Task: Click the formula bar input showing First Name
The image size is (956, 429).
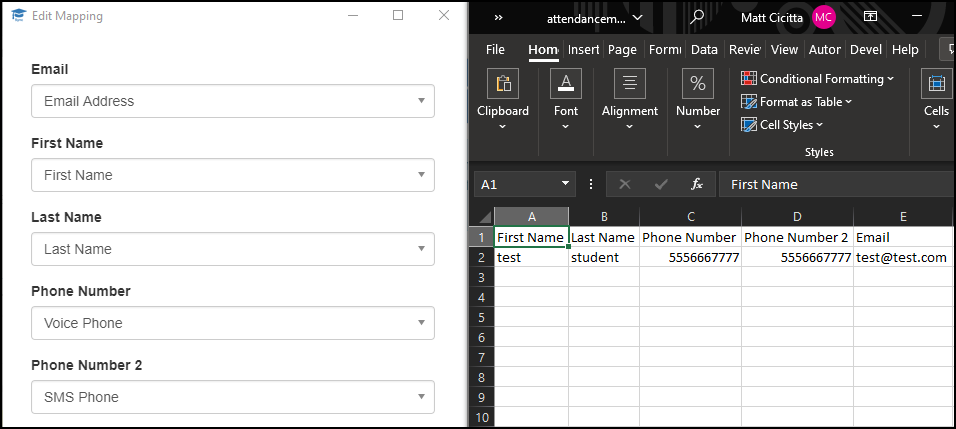Action: tap(836, 184)
